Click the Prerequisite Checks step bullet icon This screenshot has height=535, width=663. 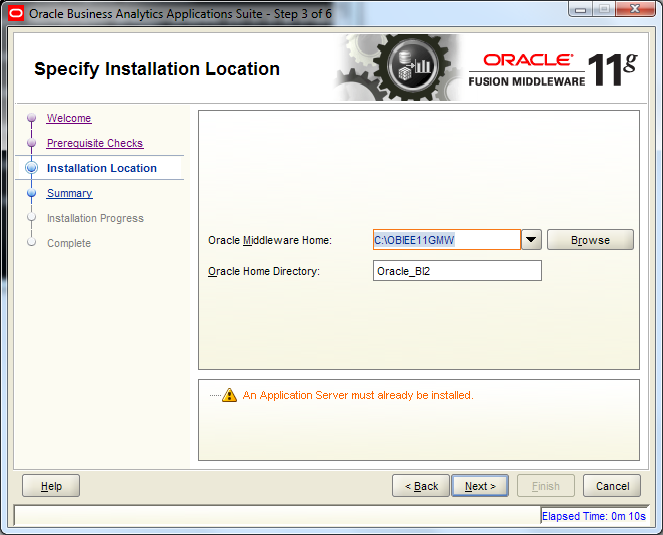(31, 143)
